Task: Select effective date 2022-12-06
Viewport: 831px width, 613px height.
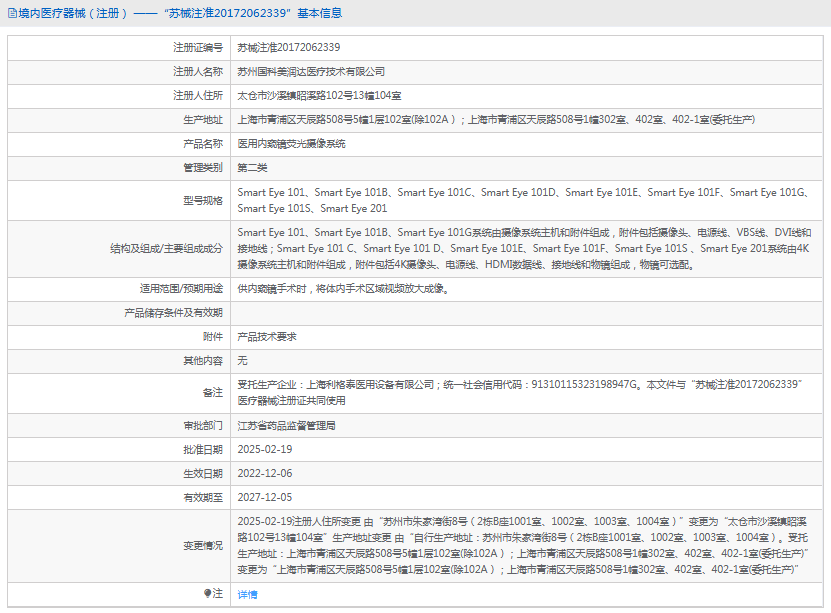Action: tap(265, 474)
